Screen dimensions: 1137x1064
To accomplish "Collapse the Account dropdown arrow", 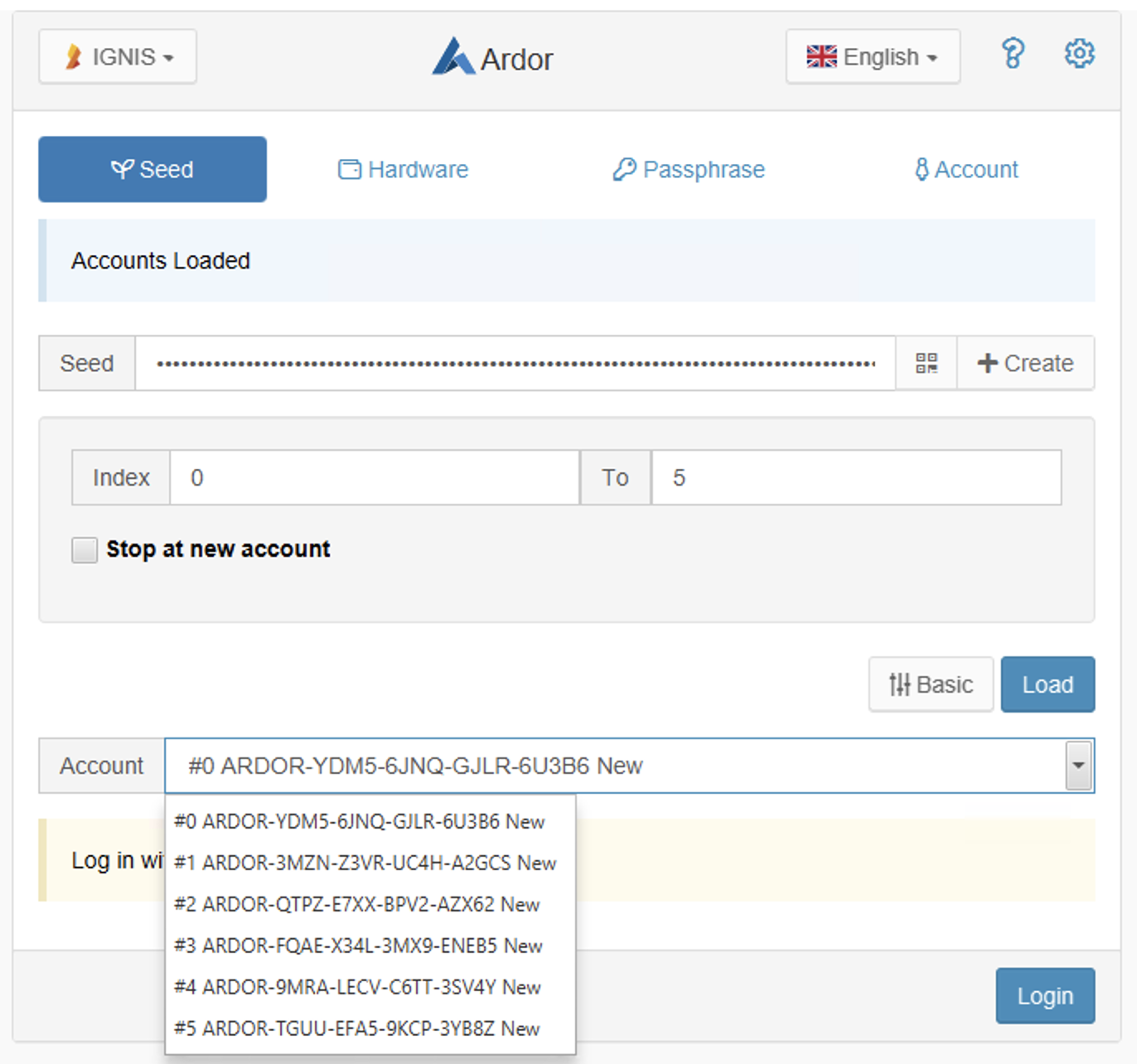I will click(1077, 766).
